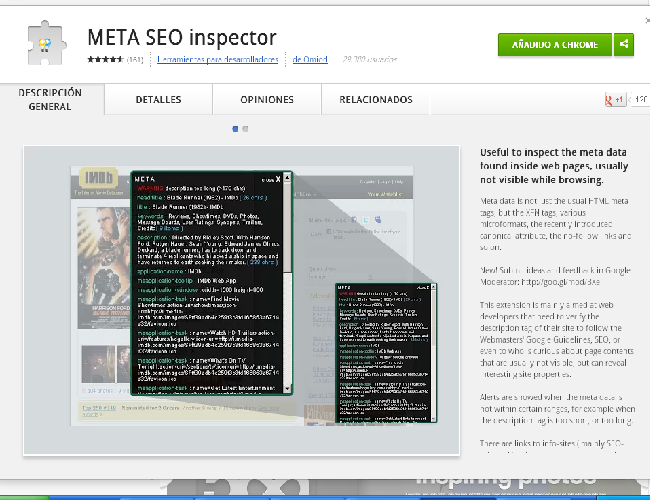Click the Google +1 button

(x=615, y=100)
